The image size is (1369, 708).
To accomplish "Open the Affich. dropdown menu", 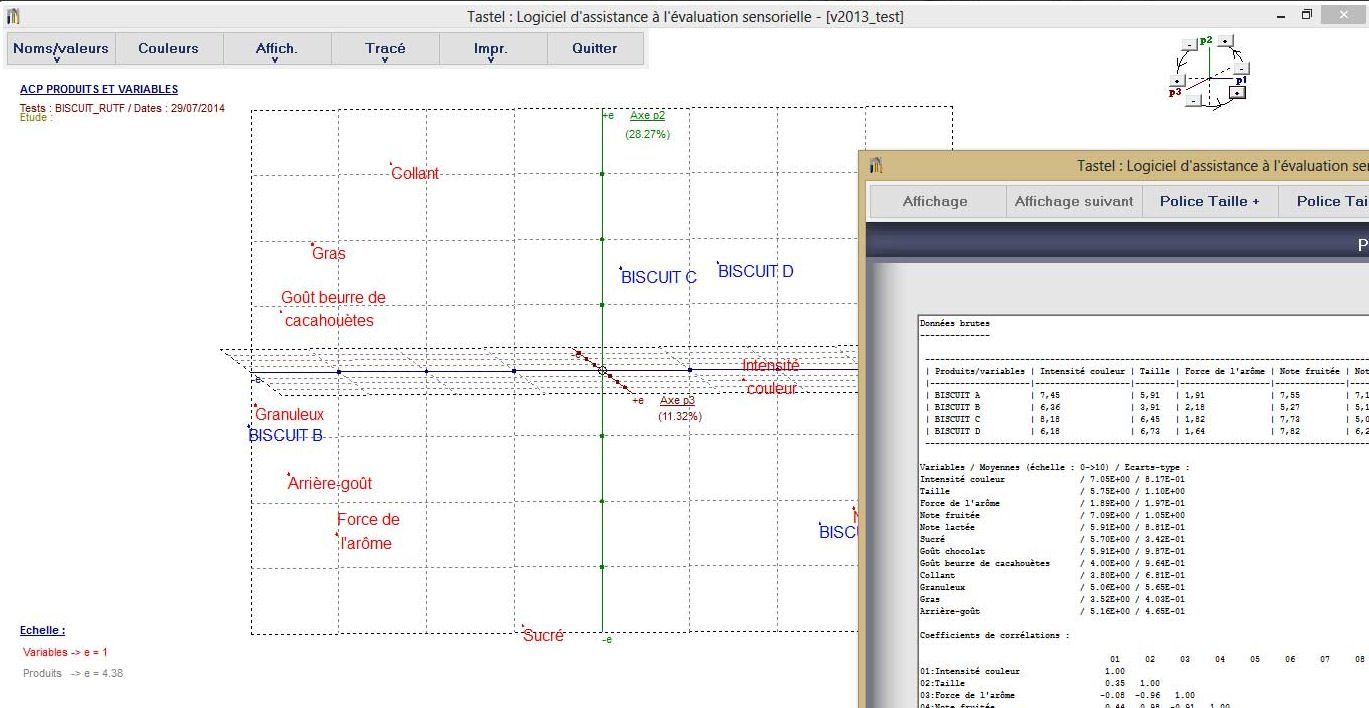I will tap(276, 48).
